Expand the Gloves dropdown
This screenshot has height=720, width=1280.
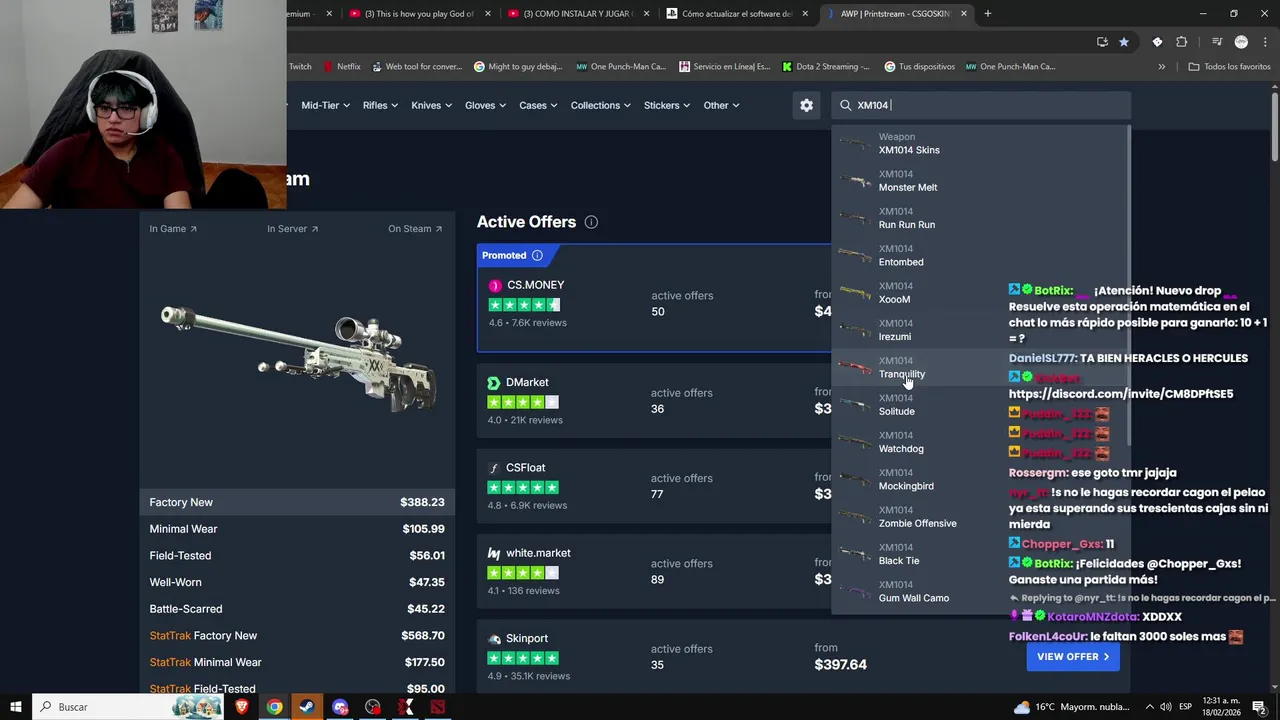(x=485, y=105)
